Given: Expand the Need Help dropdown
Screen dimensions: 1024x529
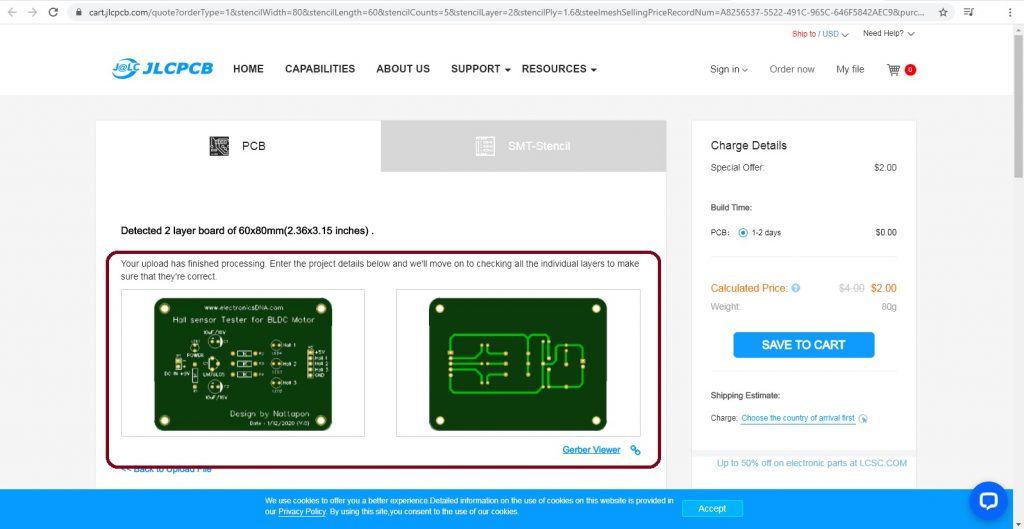Looking at the screenshot, I should tap(889, 33).
